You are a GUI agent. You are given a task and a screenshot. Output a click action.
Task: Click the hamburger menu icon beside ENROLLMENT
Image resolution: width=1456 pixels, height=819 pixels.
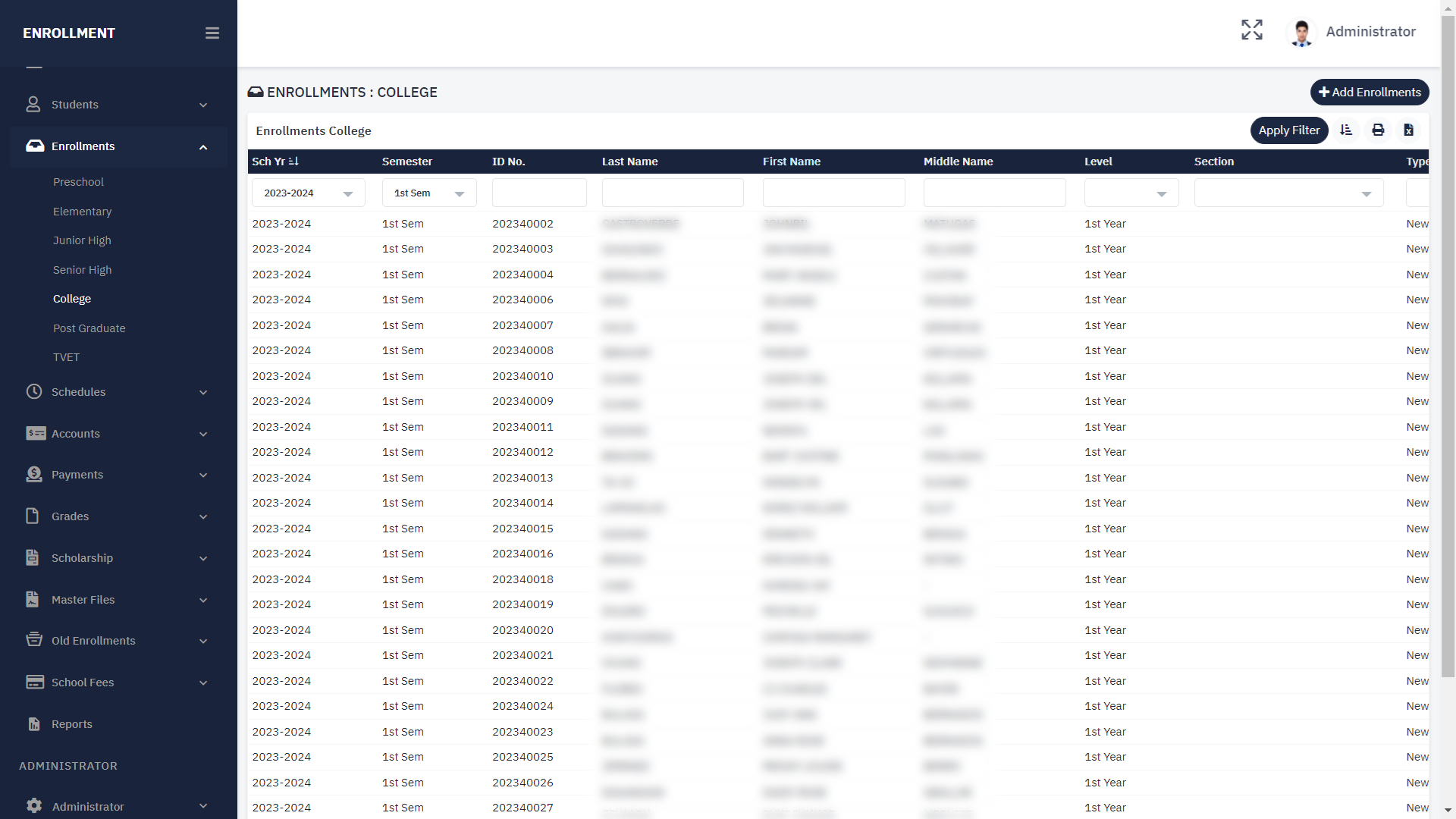point(212,33)
